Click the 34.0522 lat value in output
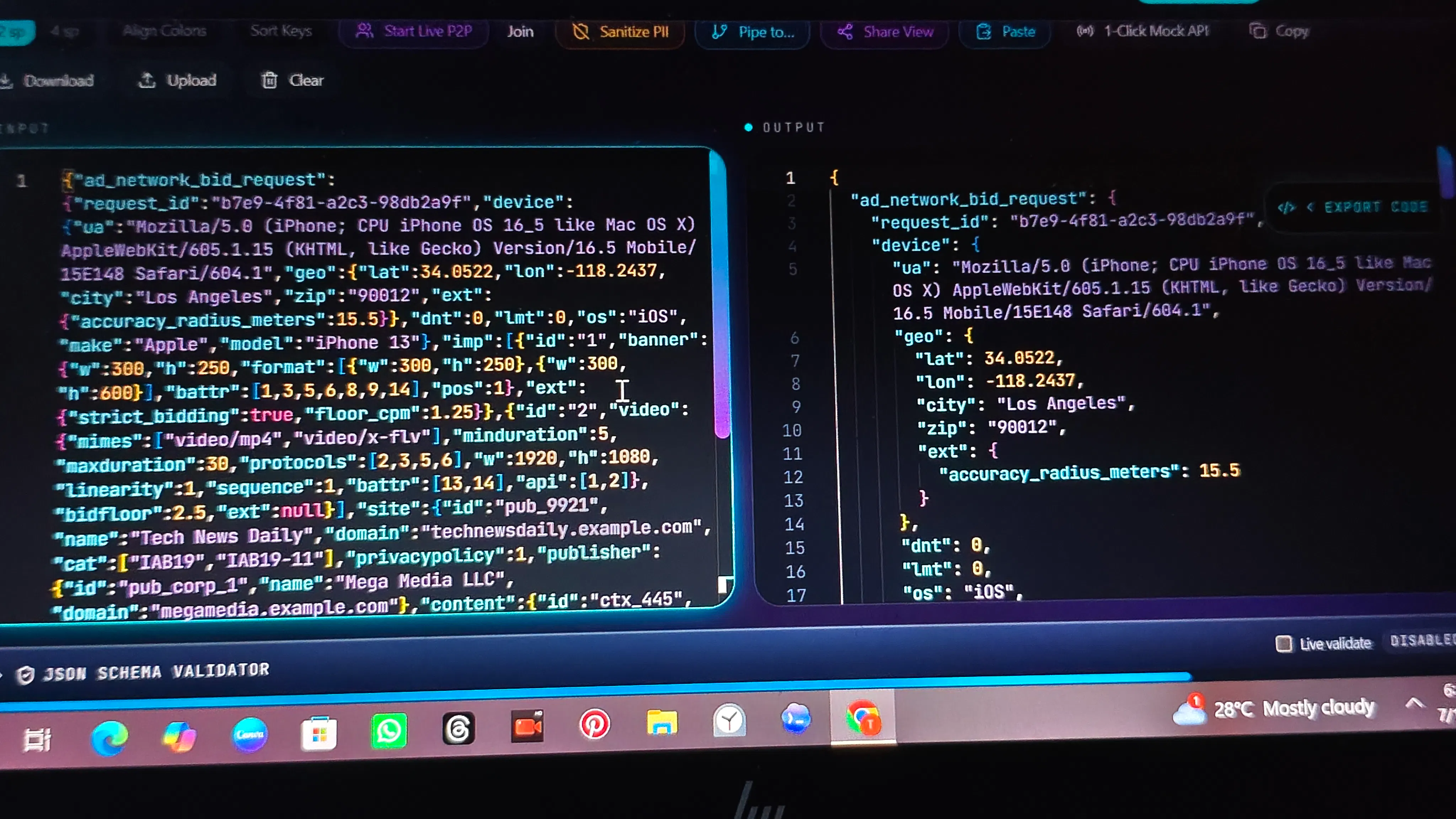The height and width of the screenshot is (819, 1456). [1019, 358]
